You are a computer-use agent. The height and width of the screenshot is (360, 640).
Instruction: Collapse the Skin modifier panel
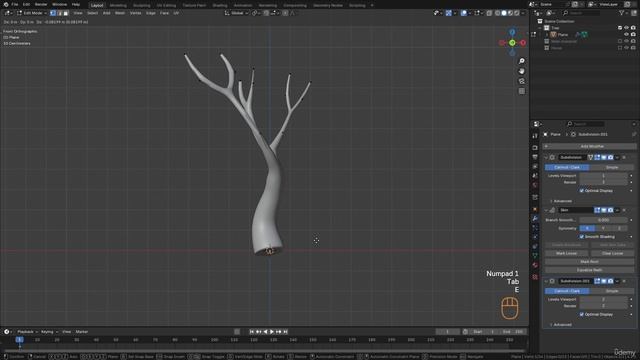(x=546, y=210)
